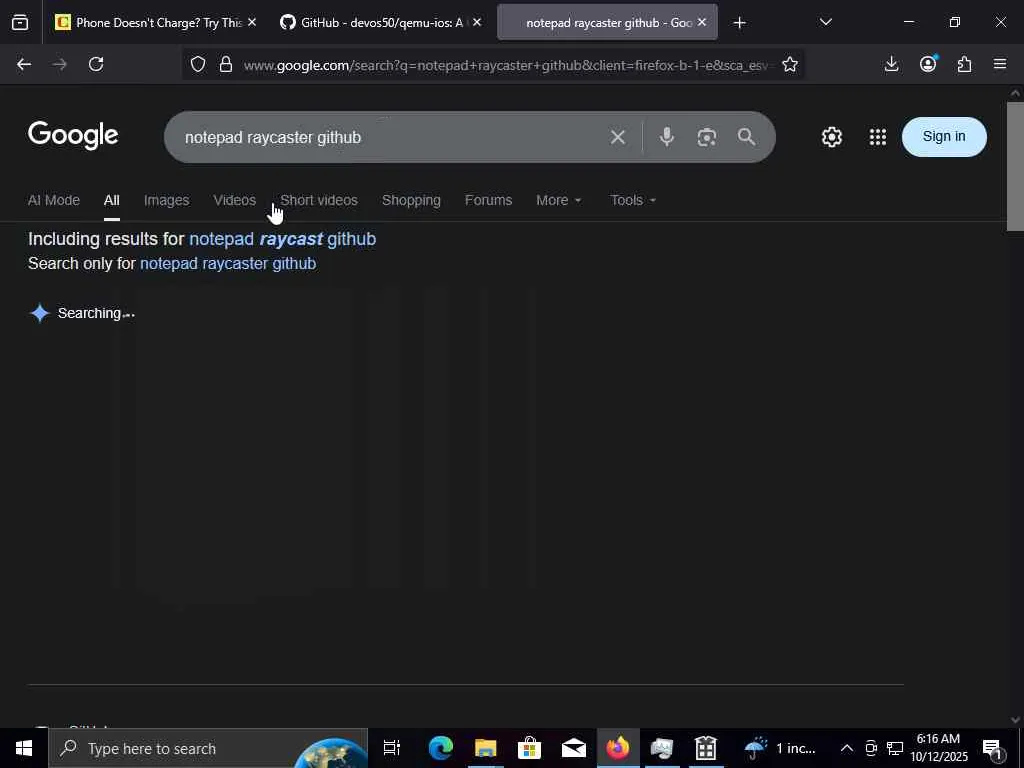
Task: Launch Microsoft Edge from taskbar
Action: tap(441, 748)
